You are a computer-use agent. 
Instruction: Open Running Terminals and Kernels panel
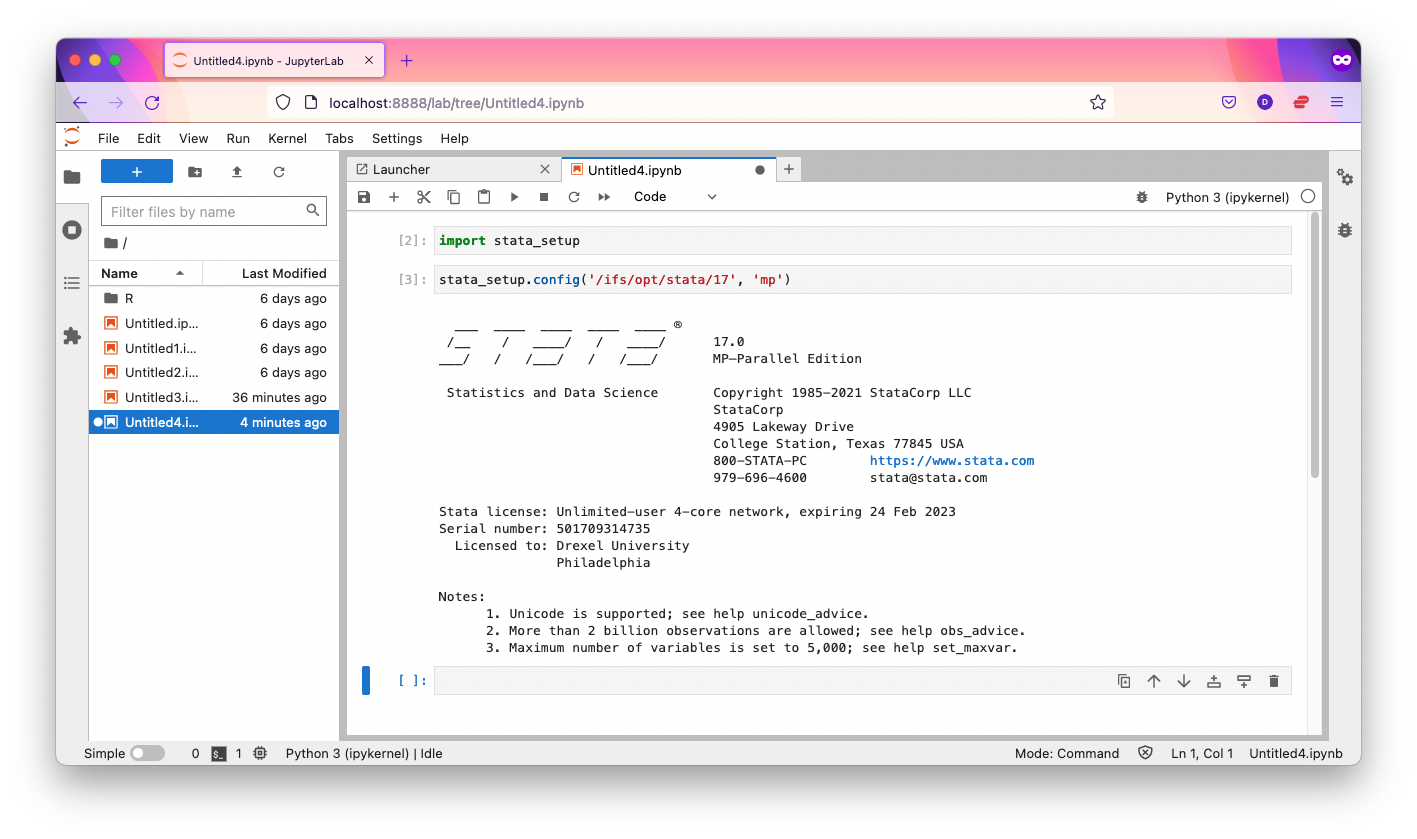pyautogui.click(x=72, y=230)
